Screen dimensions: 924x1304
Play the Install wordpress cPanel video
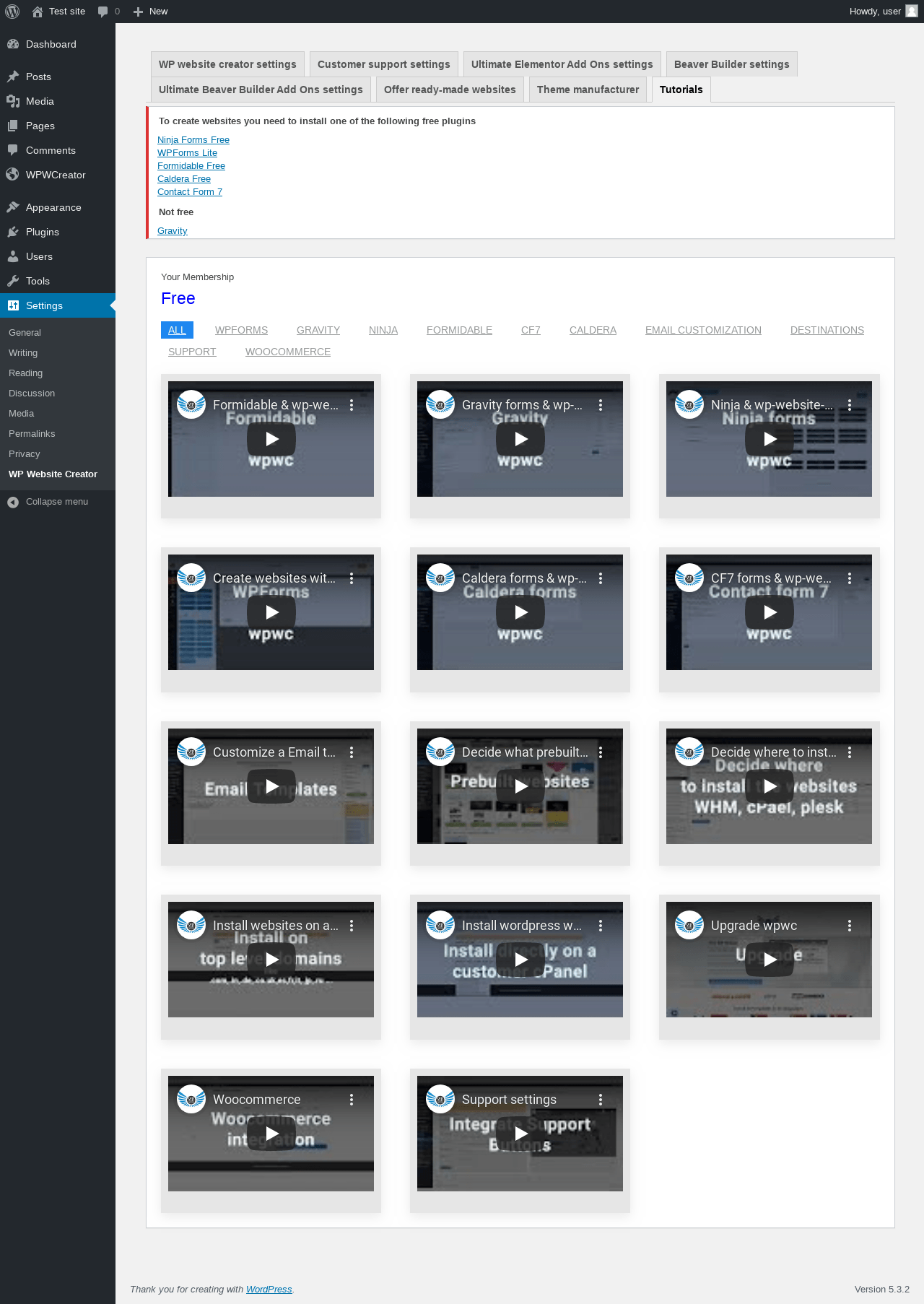click(x=520, y=960)
